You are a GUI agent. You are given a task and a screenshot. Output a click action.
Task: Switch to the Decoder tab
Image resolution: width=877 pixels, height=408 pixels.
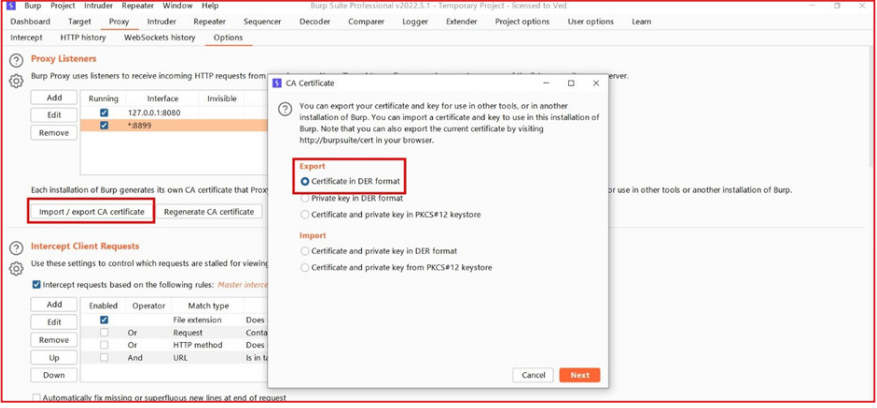point(315,22)
